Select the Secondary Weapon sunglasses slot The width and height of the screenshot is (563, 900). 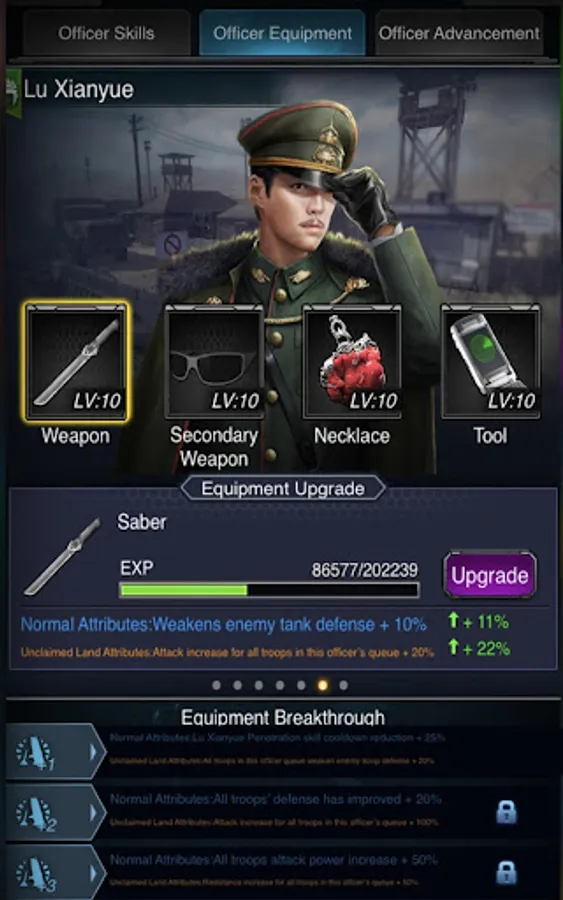(214, 362)
